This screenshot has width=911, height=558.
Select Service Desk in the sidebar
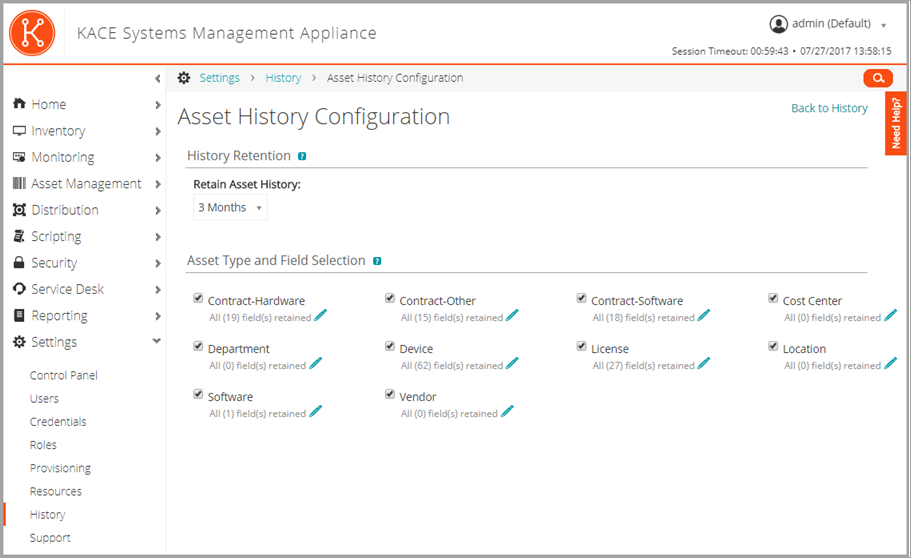[68, 289]
